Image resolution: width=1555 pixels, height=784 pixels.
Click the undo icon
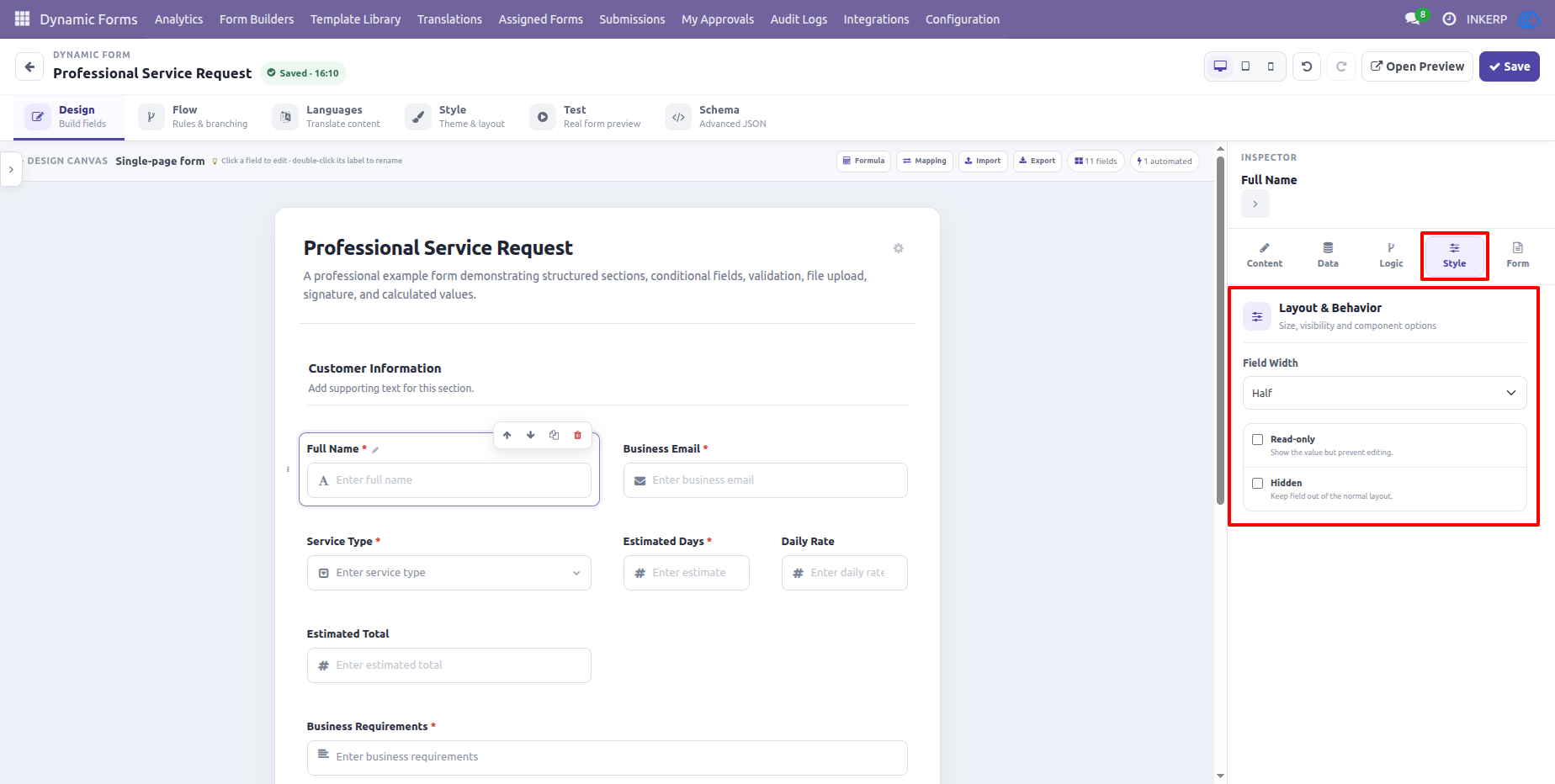click(1307, 66)
